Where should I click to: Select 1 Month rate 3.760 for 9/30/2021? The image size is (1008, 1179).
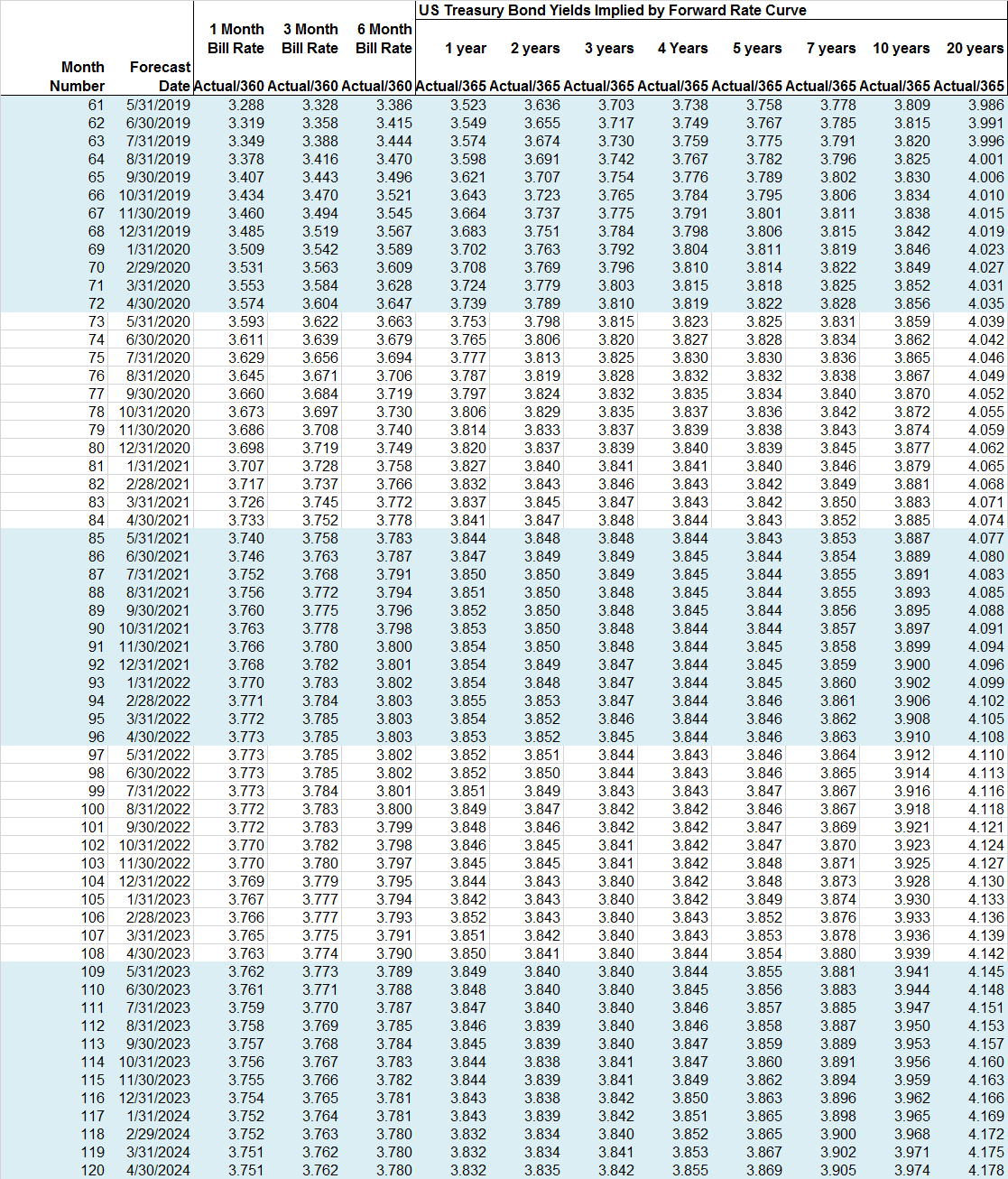click(246, 610)
